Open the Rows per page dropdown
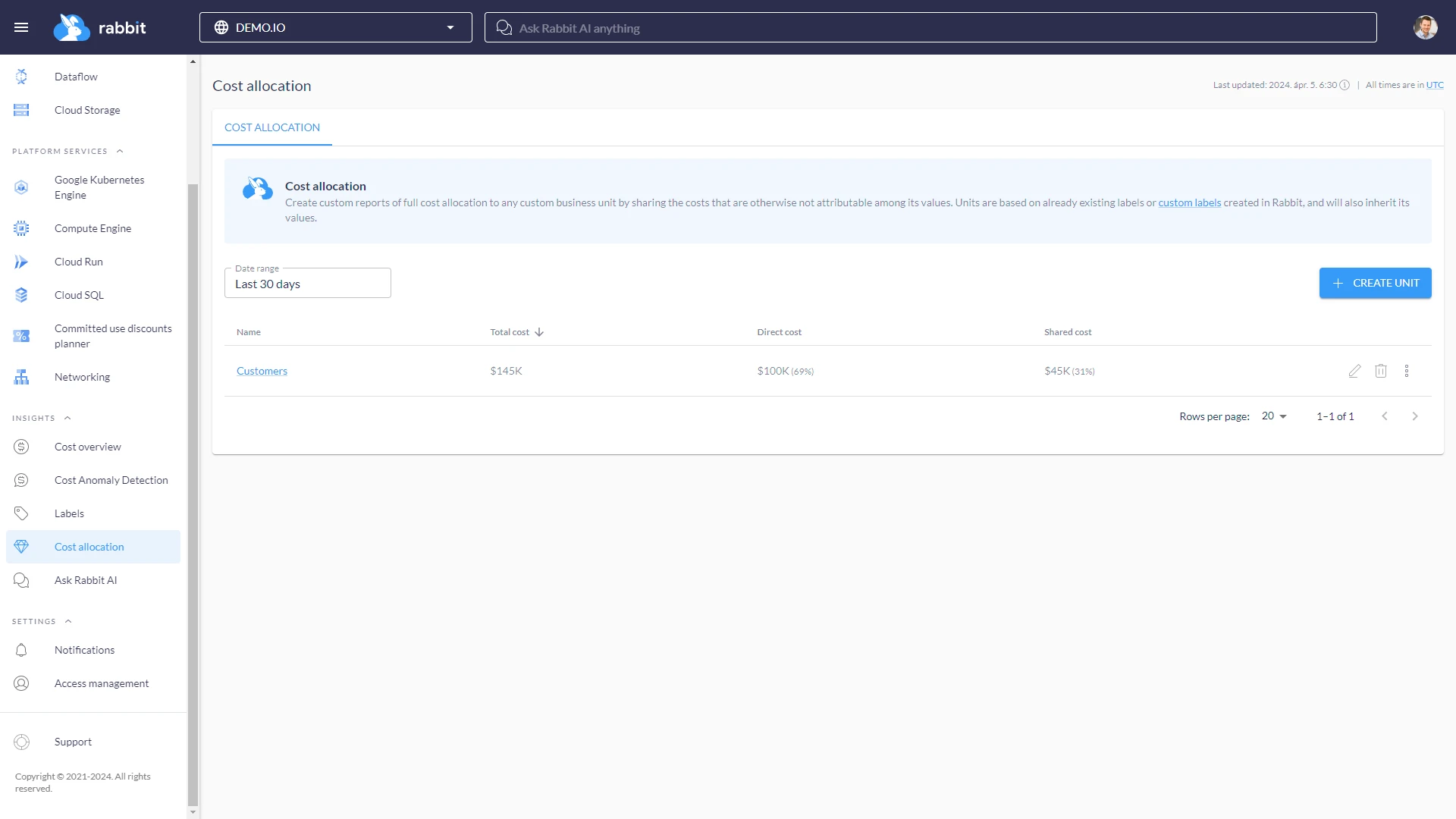The image size is (1456, 819). (x=1272, y=416)
